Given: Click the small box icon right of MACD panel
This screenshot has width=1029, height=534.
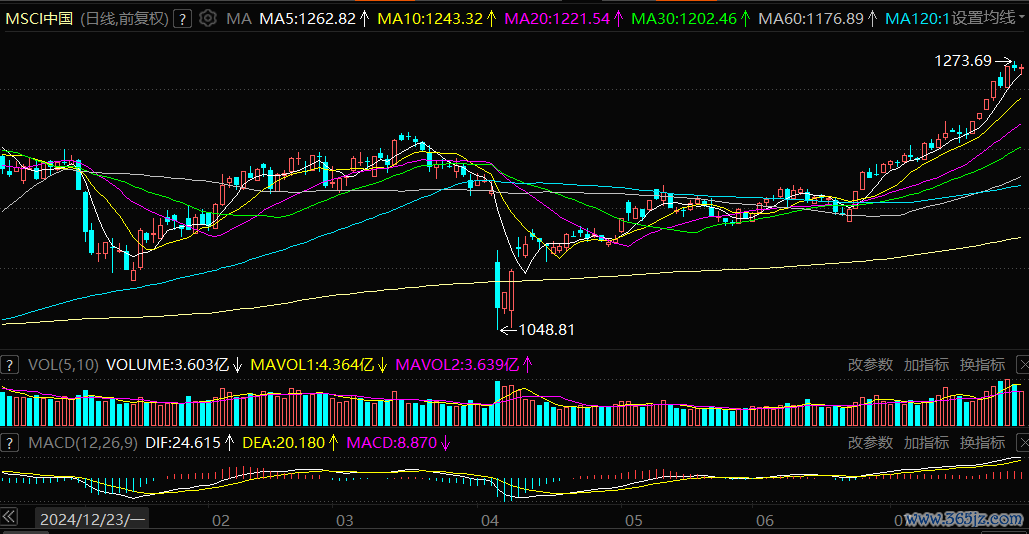Looking at the screenshot, I should point(1022,442).
